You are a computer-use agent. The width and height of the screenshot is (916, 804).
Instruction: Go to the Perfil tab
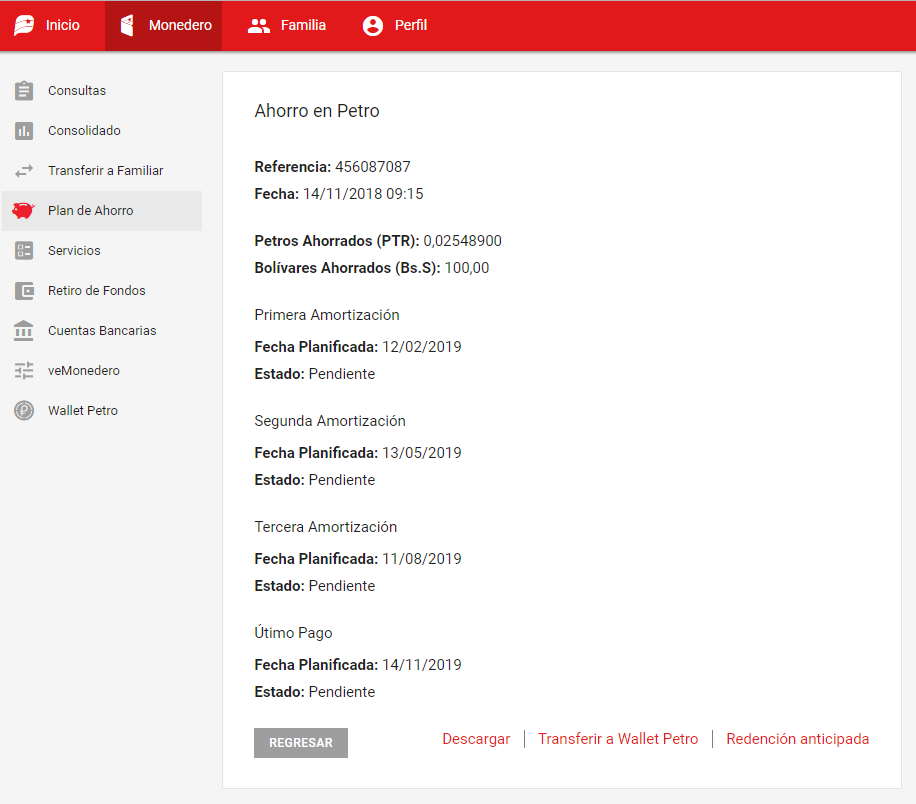click(x=410, y=26)
